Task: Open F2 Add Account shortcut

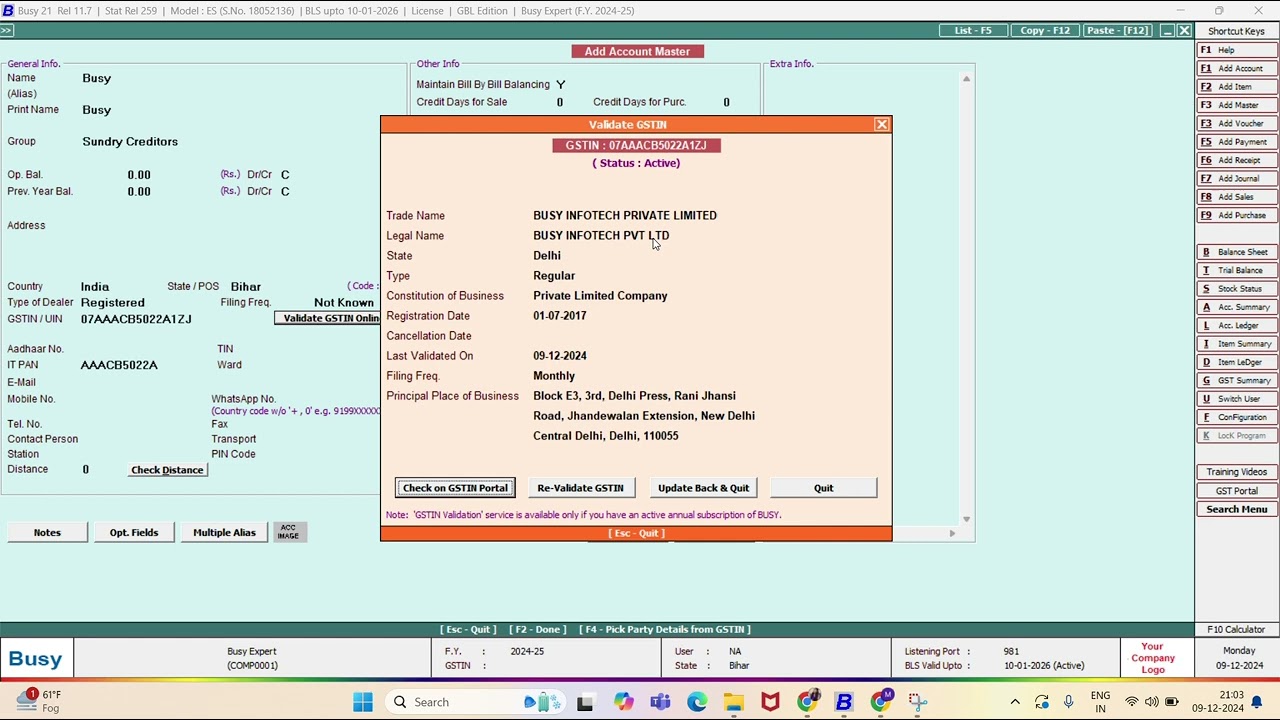Action: (1236, 69)
